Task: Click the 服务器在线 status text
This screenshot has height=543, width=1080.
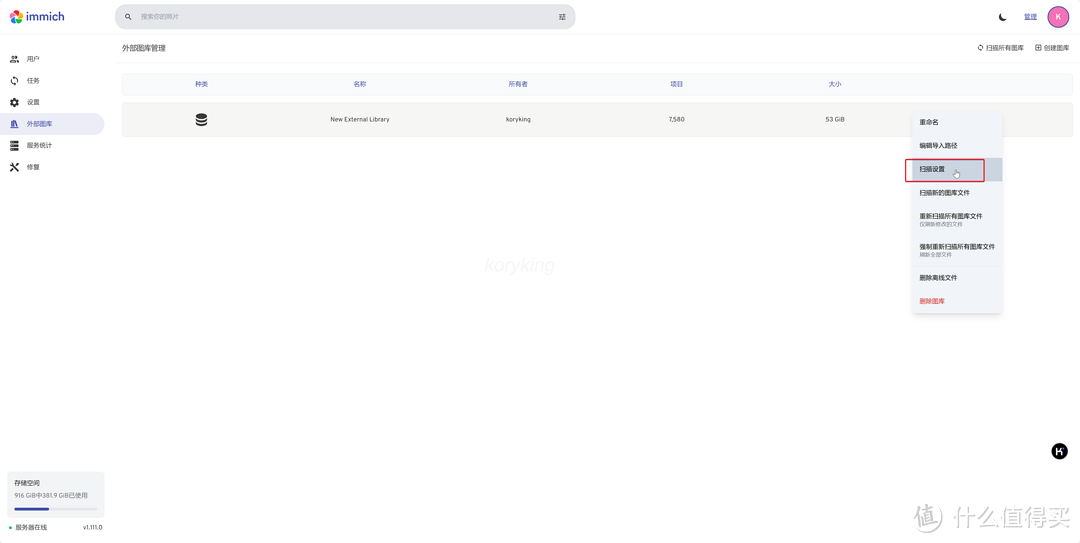Action: click(x=31, y=528)
